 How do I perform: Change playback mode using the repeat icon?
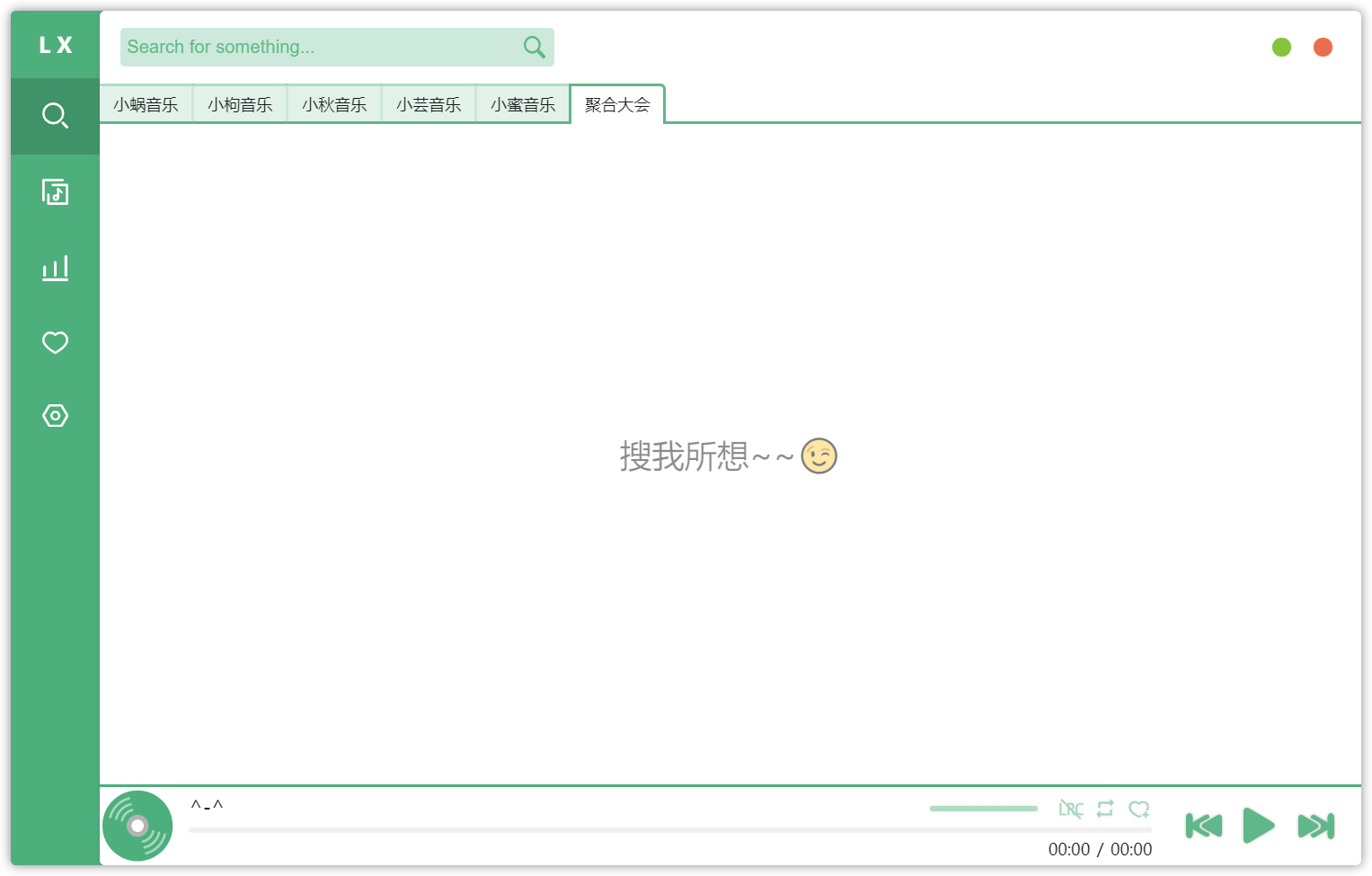1105,809
